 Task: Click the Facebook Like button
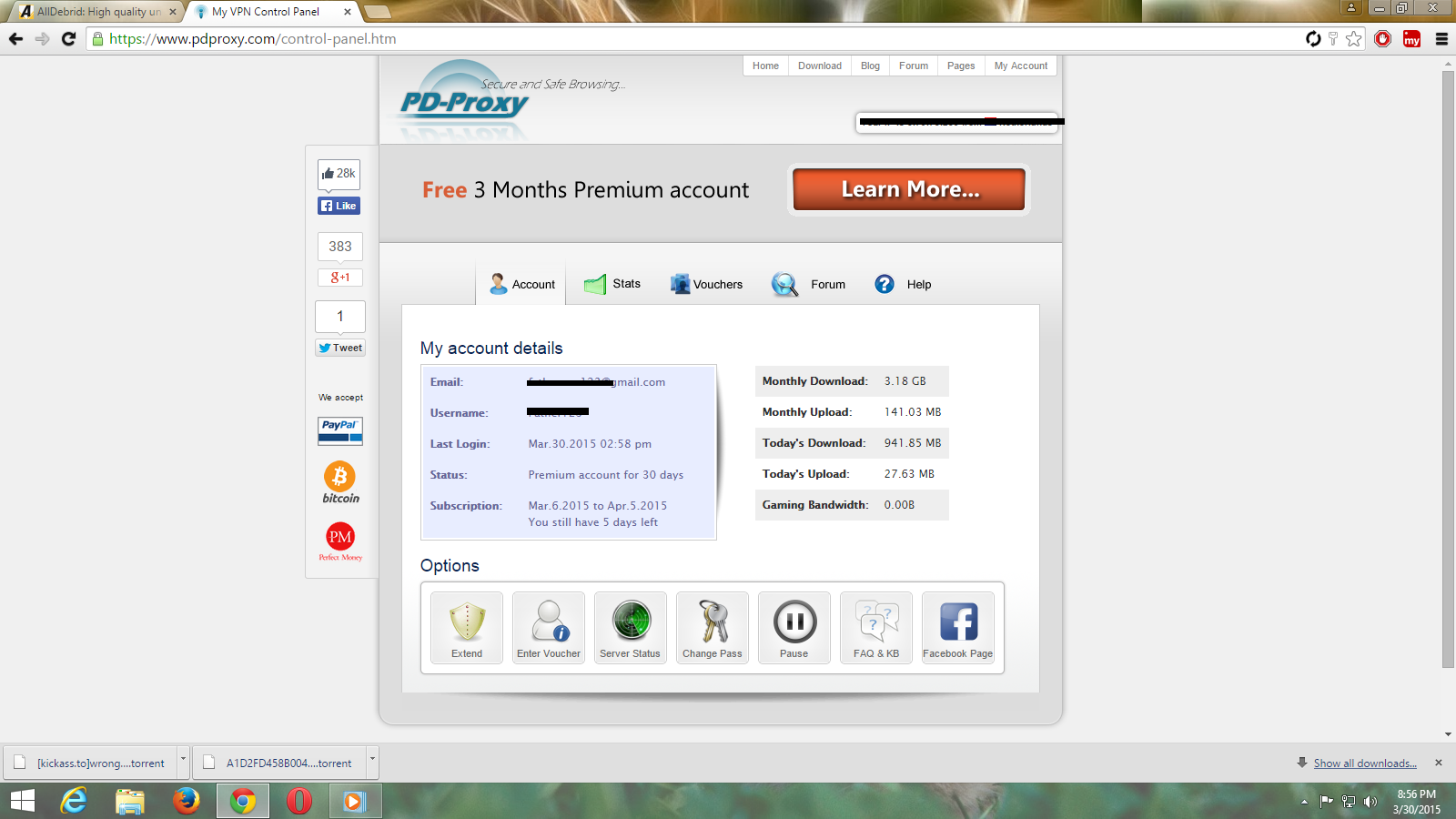339,206
